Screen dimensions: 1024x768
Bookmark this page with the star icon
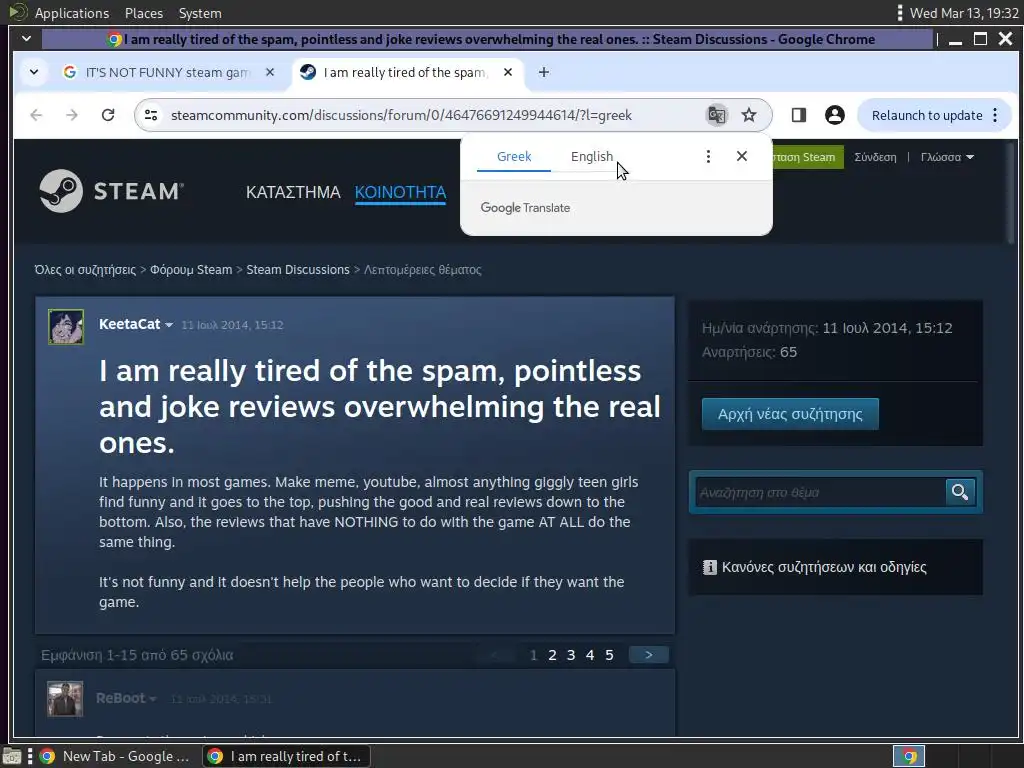748,115
